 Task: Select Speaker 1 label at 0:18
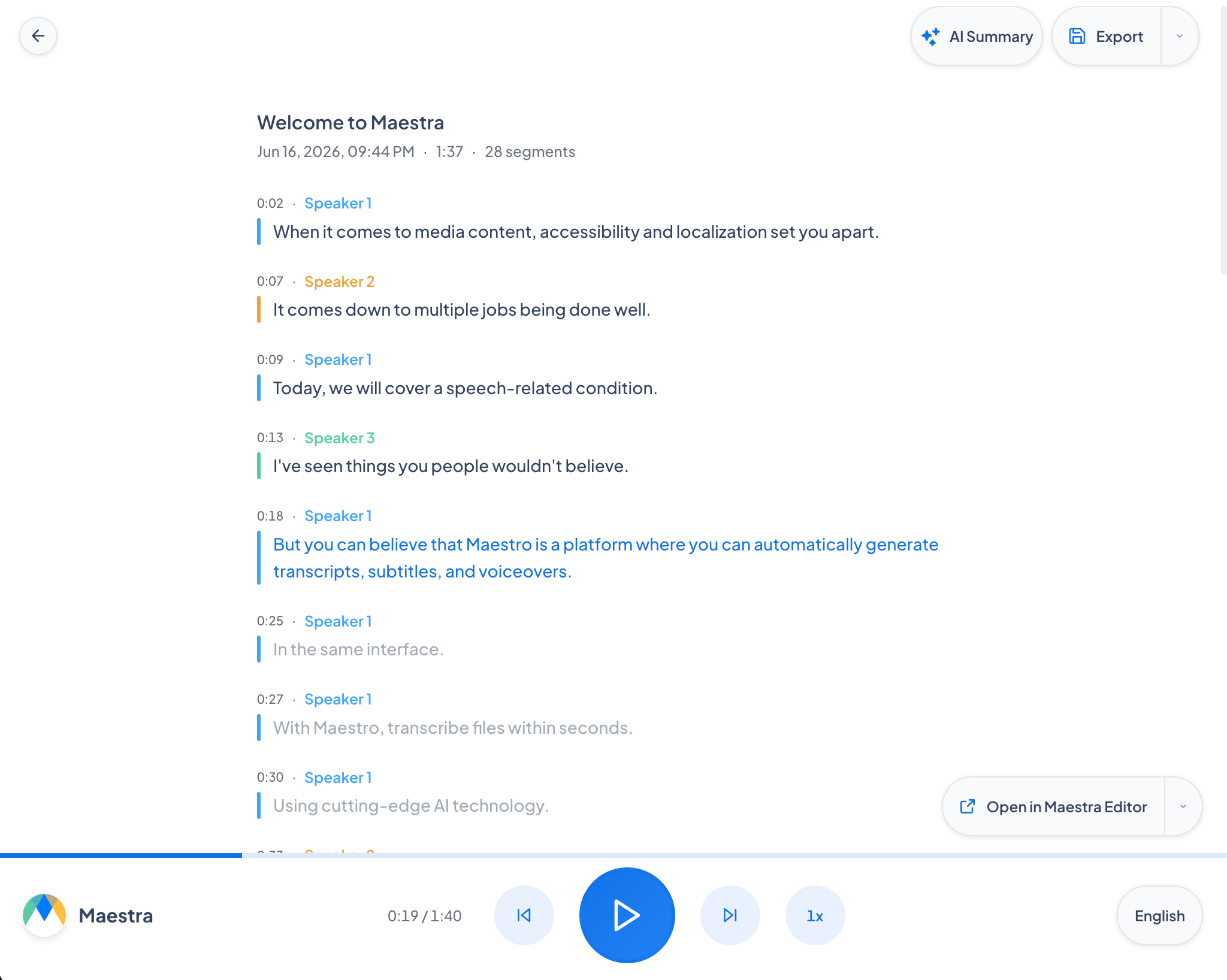338,516
